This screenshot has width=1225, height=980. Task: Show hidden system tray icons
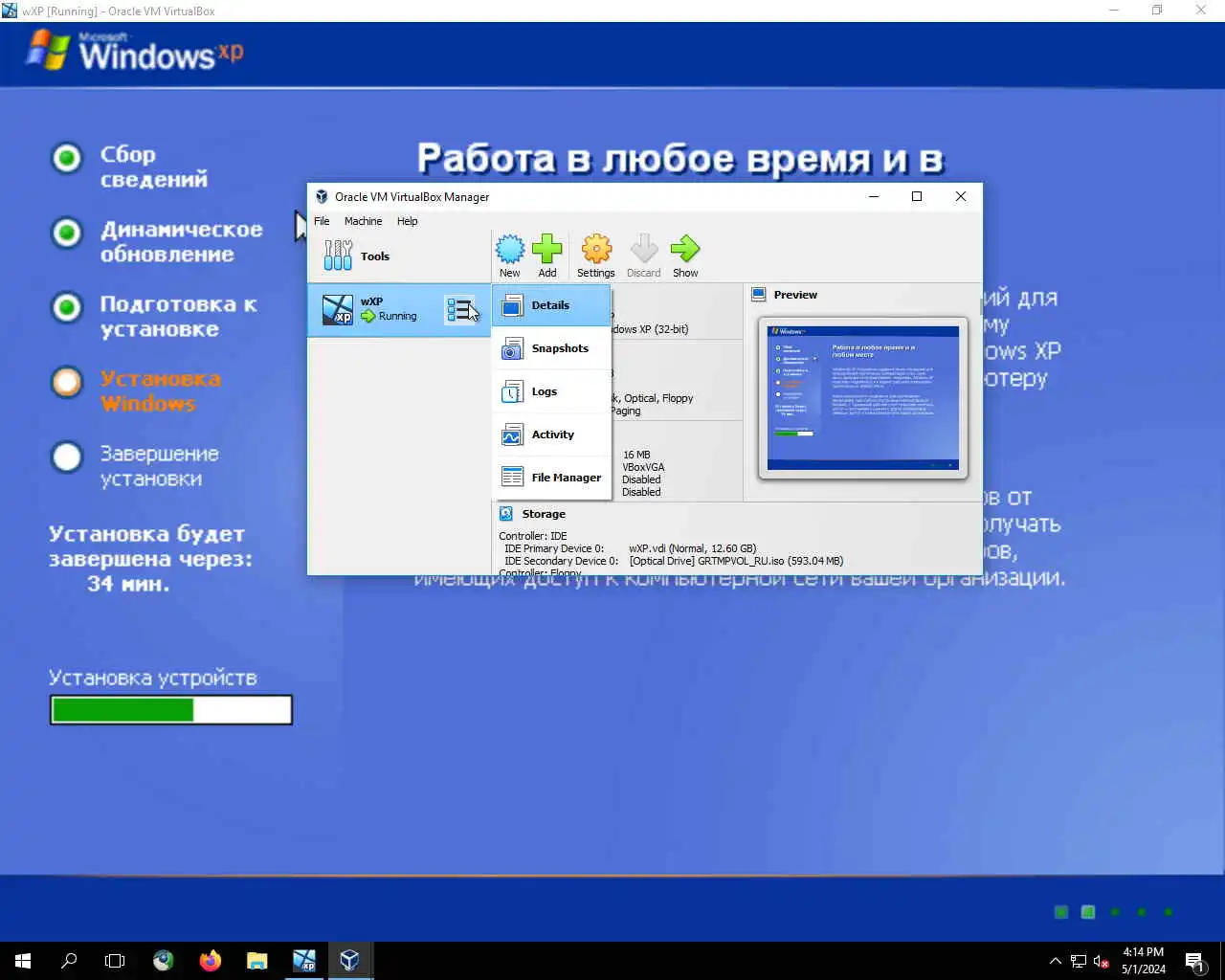point(1055,961)
